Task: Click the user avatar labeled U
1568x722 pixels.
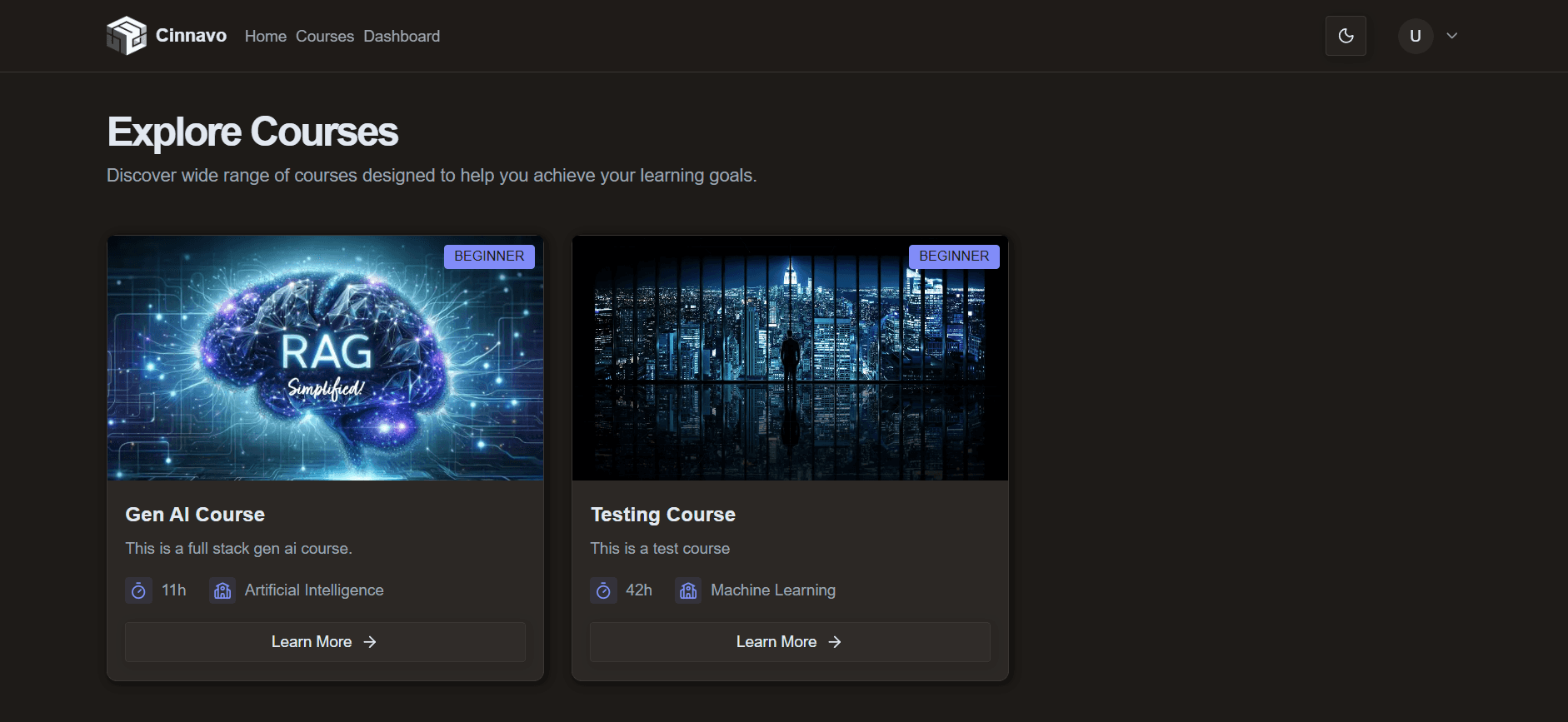Action: point(1415,36)
